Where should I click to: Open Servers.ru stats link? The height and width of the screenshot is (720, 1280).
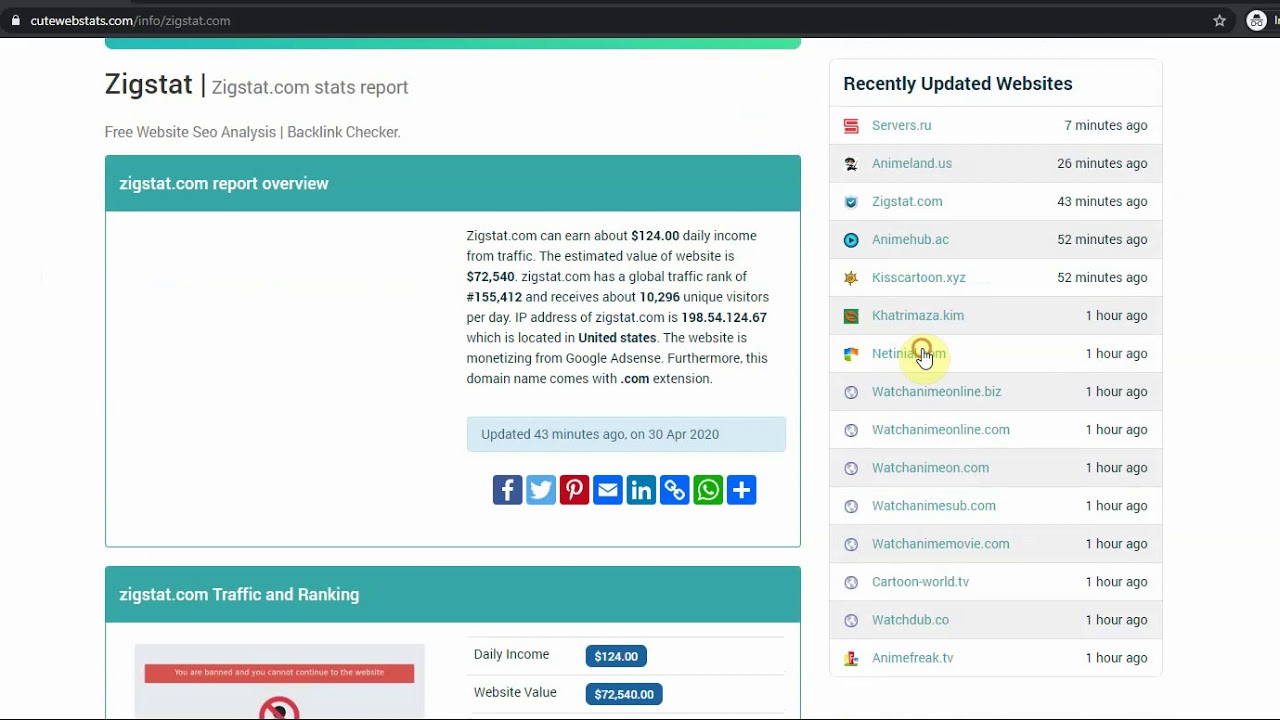pyautogui.click(x=901, y=125)
